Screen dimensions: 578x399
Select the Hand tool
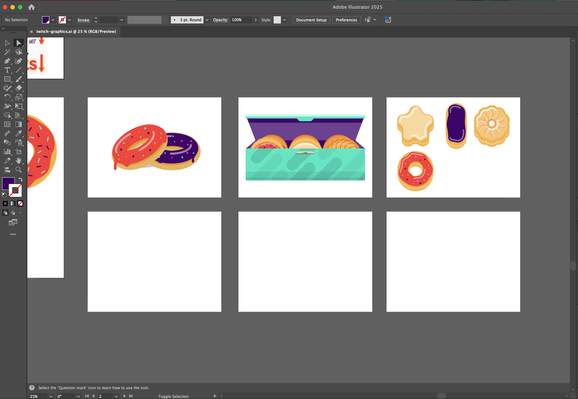pyautogui.click(x=18, y=161)
